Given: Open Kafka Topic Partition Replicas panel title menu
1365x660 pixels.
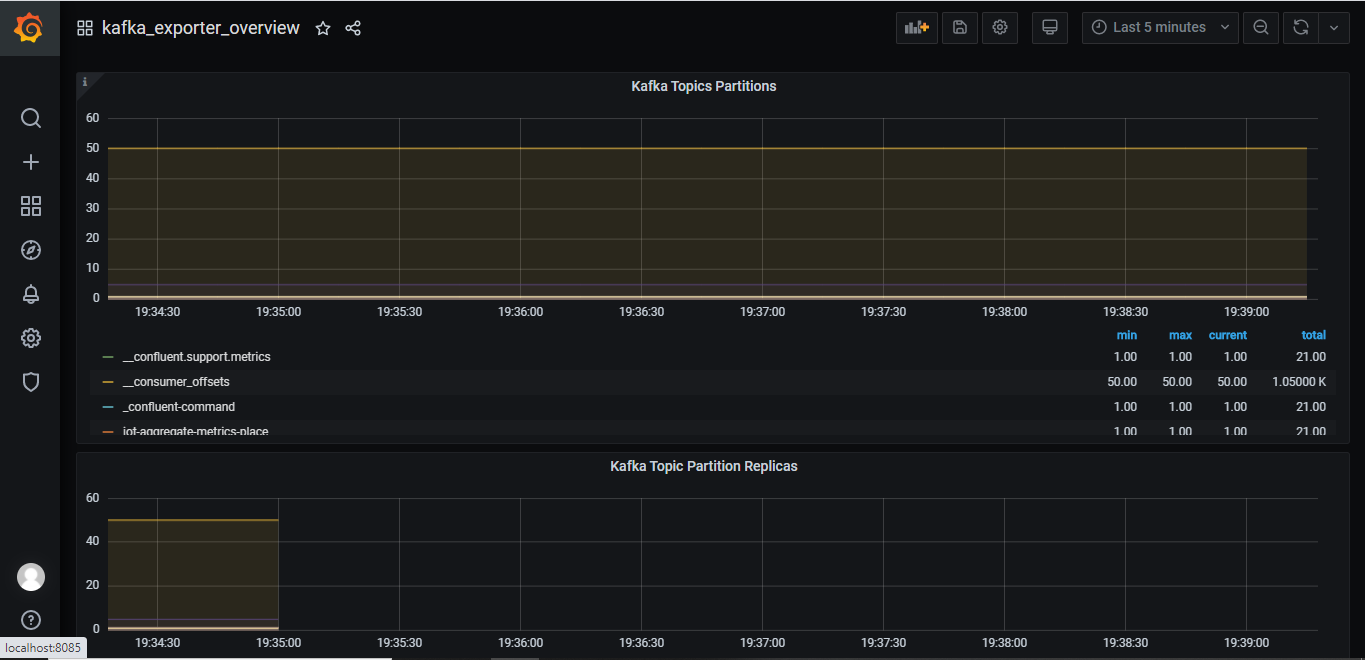Looking at the screenshot, I should tap(704, 467).
